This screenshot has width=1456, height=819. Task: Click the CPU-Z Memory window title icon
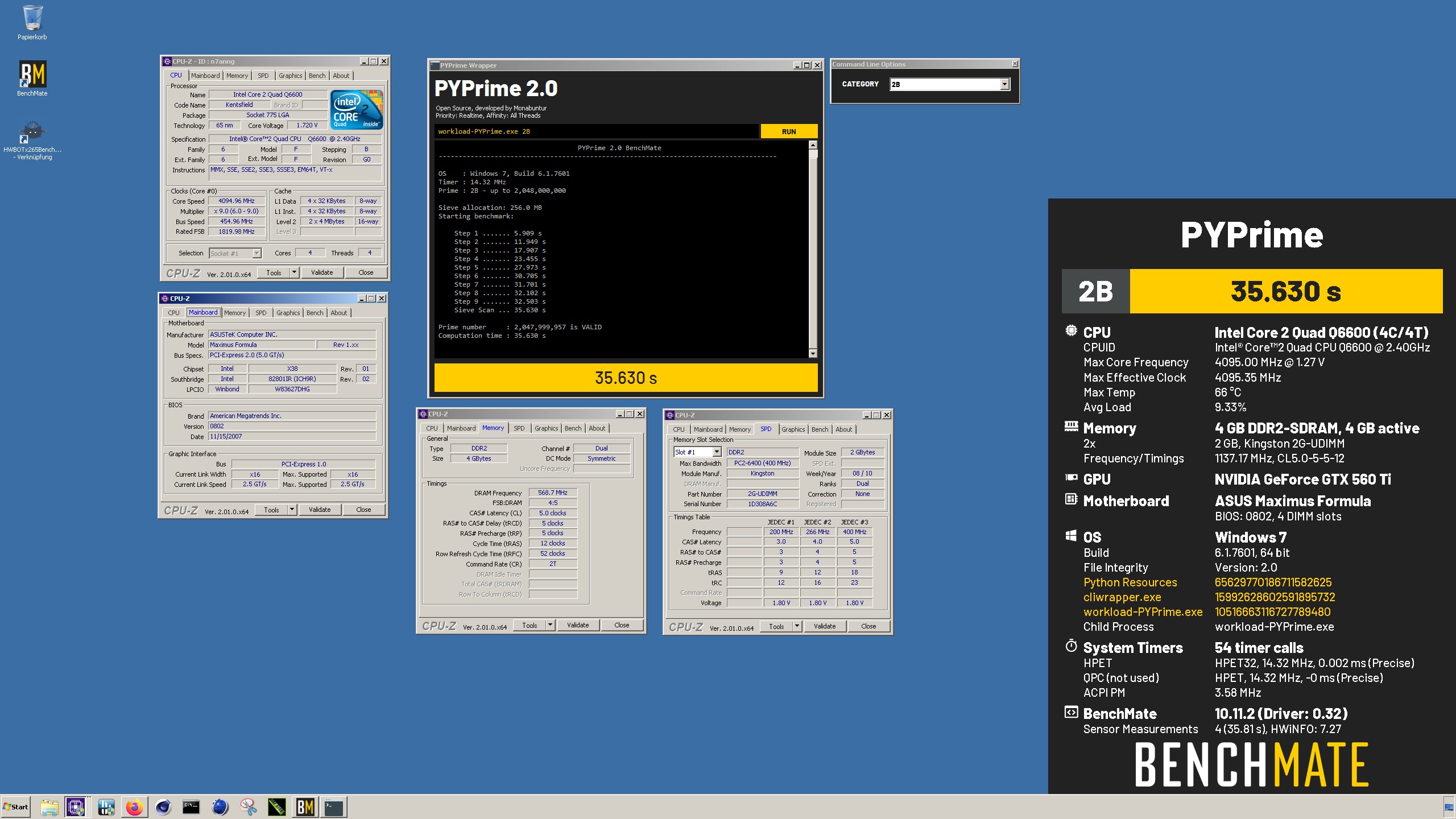tap(423, 414)
